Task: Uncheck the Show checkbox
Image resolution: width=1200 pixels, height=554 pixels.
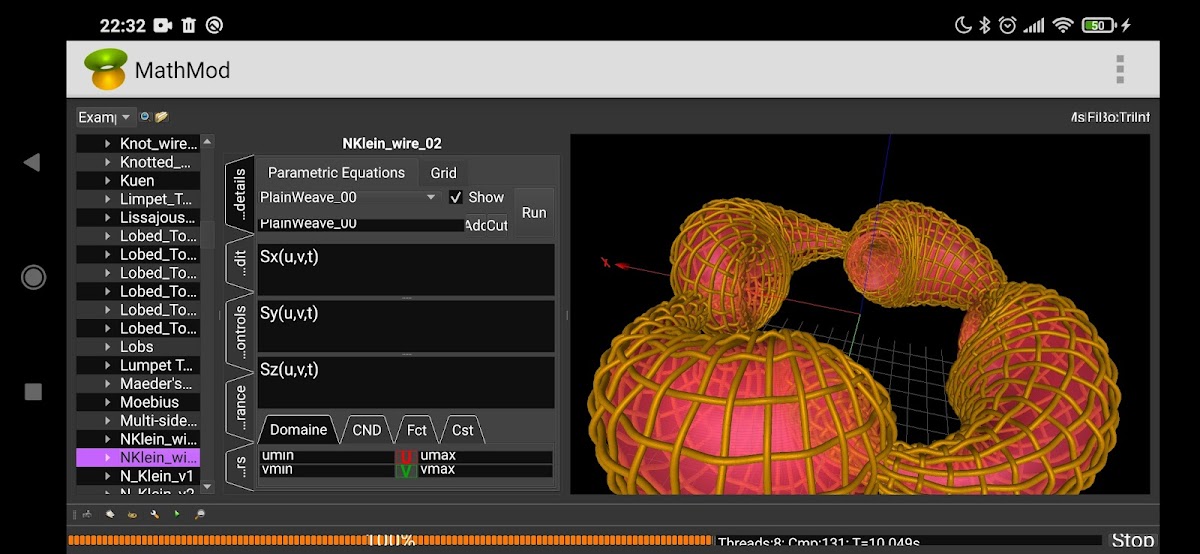Action: click(x=456, y=197)
